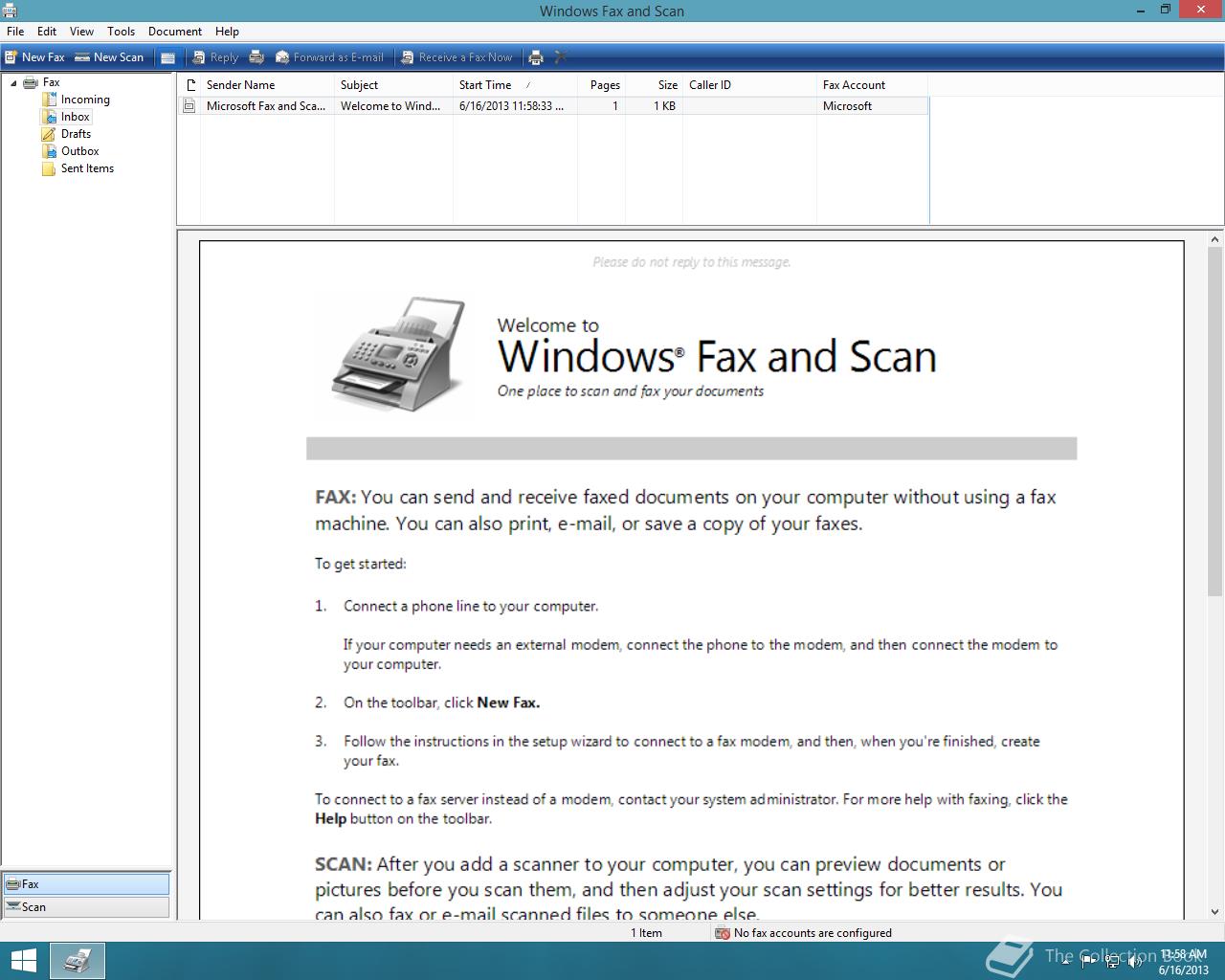This screenshot has width=1225, height=980.
Task: Click the New Scan toolbar button
Action: (x=109, y=57)
